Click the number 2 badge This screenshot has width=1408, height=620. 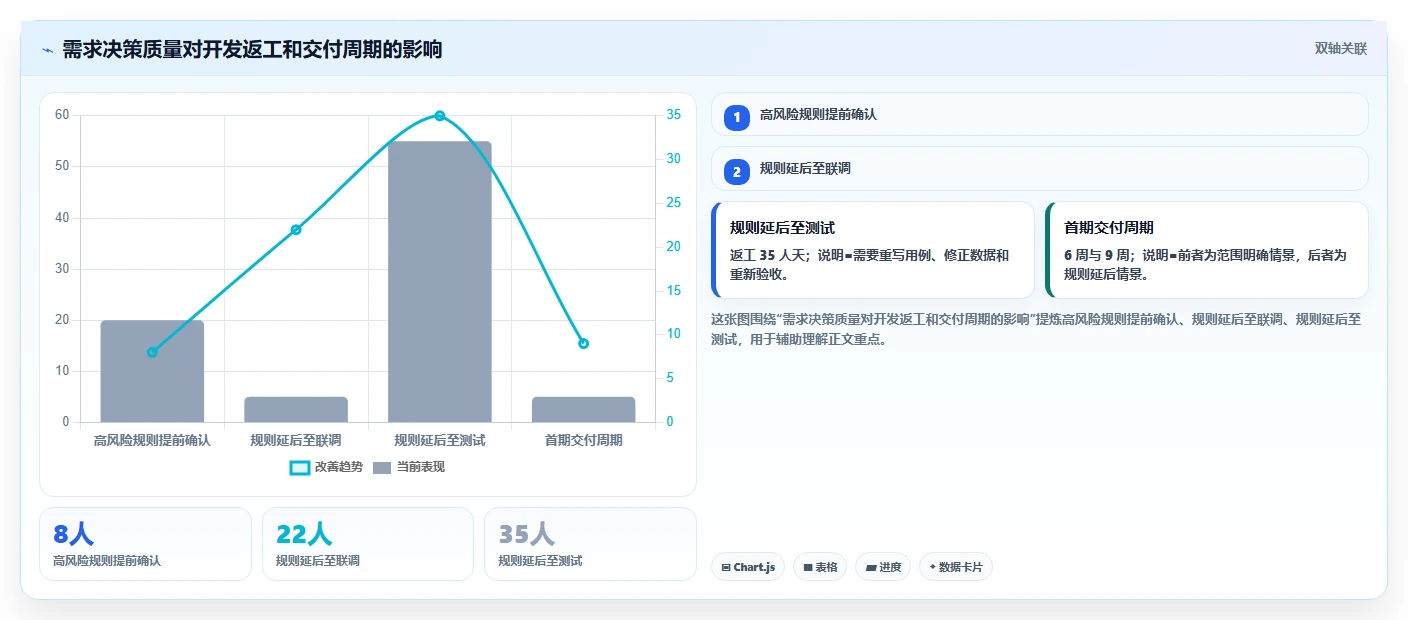(737, 171)
